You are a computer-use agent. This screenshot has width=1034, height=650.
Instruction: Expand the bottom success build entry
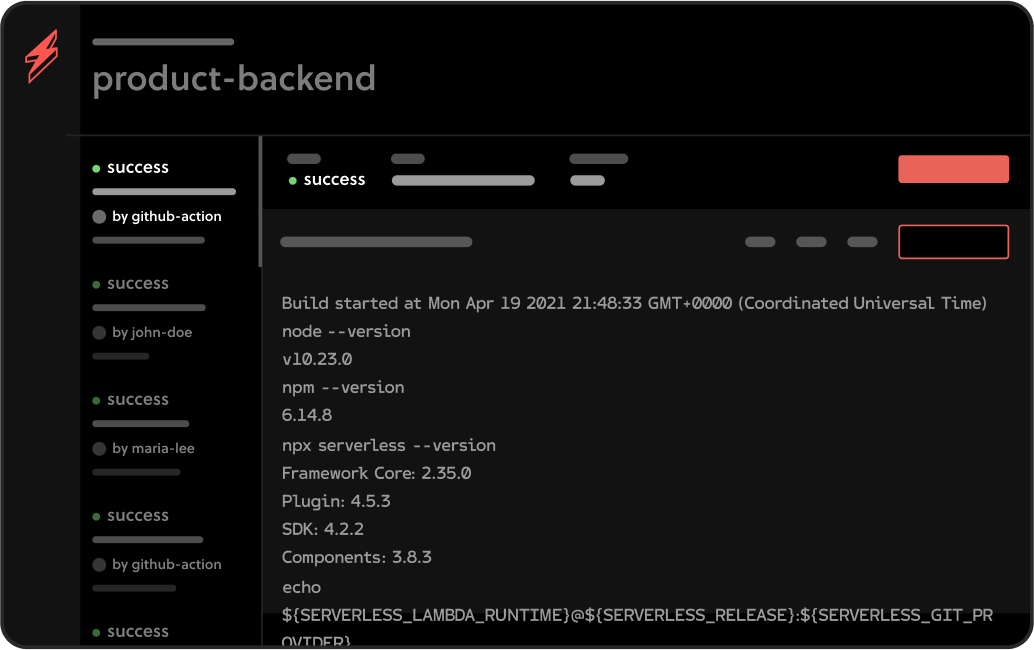coord(135,631)
